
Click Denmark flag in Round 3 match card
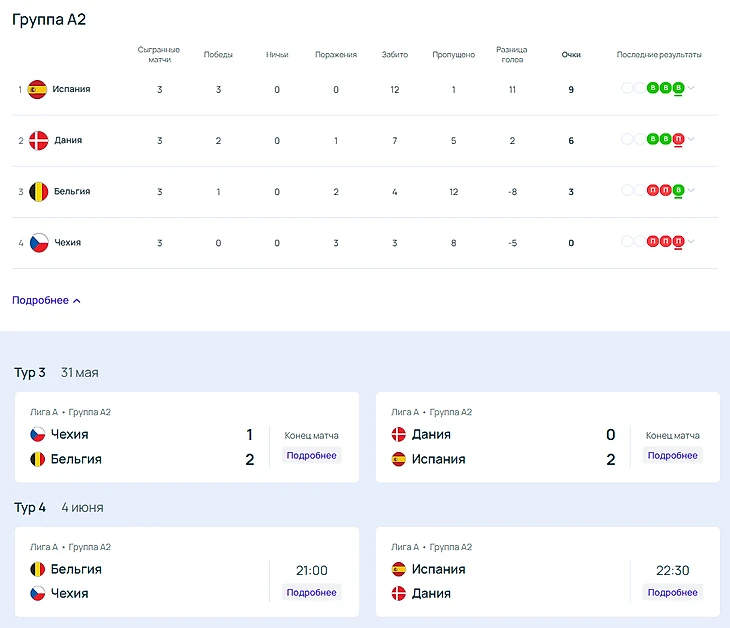pyautogui.click(x=399, y=435)
